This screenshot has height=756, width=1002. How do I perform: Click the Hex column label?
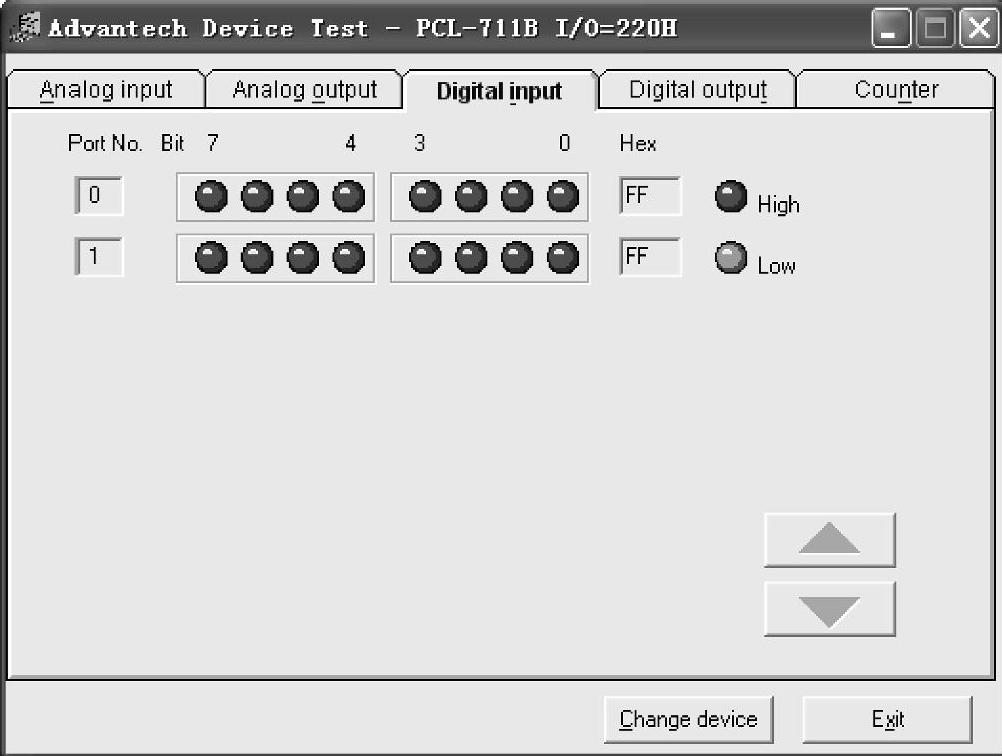(638, 143)
